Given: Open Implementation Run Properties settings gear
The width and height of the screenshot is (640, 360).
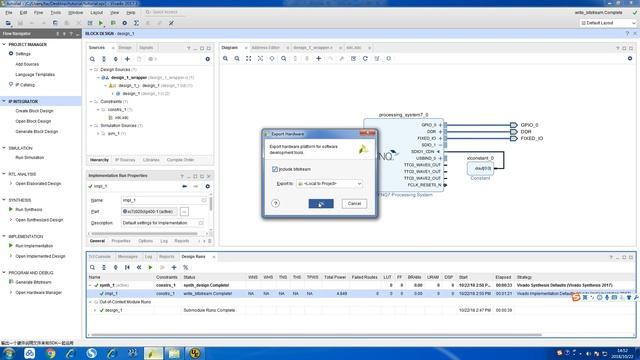Looking at the screenshot, I should [x=207, y=187].
